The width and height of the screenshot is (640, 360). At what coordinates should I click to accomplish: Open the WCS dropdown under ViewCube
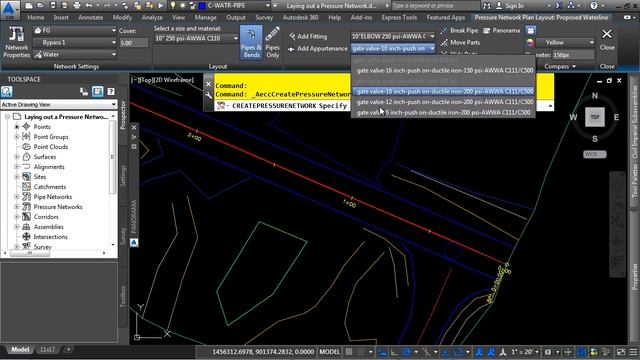pos(595,154)
